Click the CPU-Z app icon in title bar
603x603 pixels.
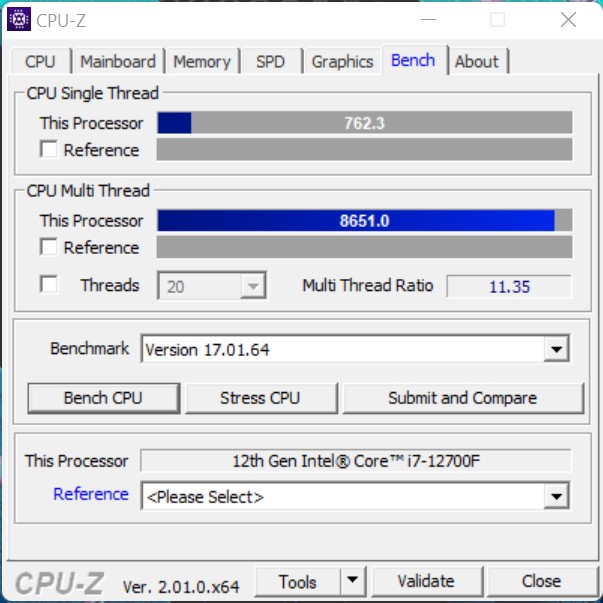coord(19,19)
